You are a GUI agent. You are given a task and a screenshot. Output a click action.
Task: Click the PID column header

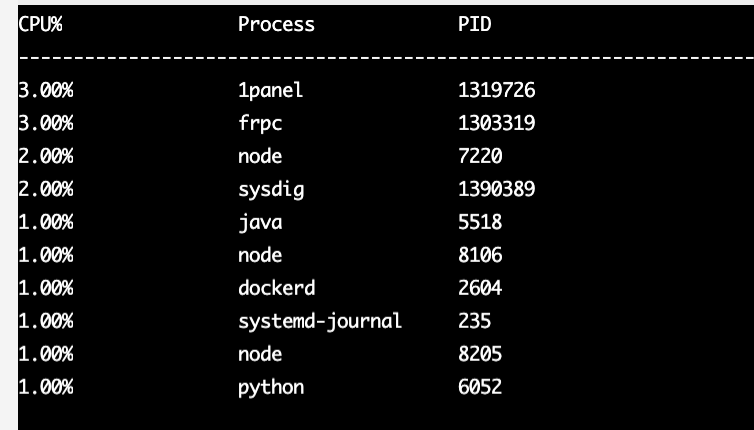point(474,24)
